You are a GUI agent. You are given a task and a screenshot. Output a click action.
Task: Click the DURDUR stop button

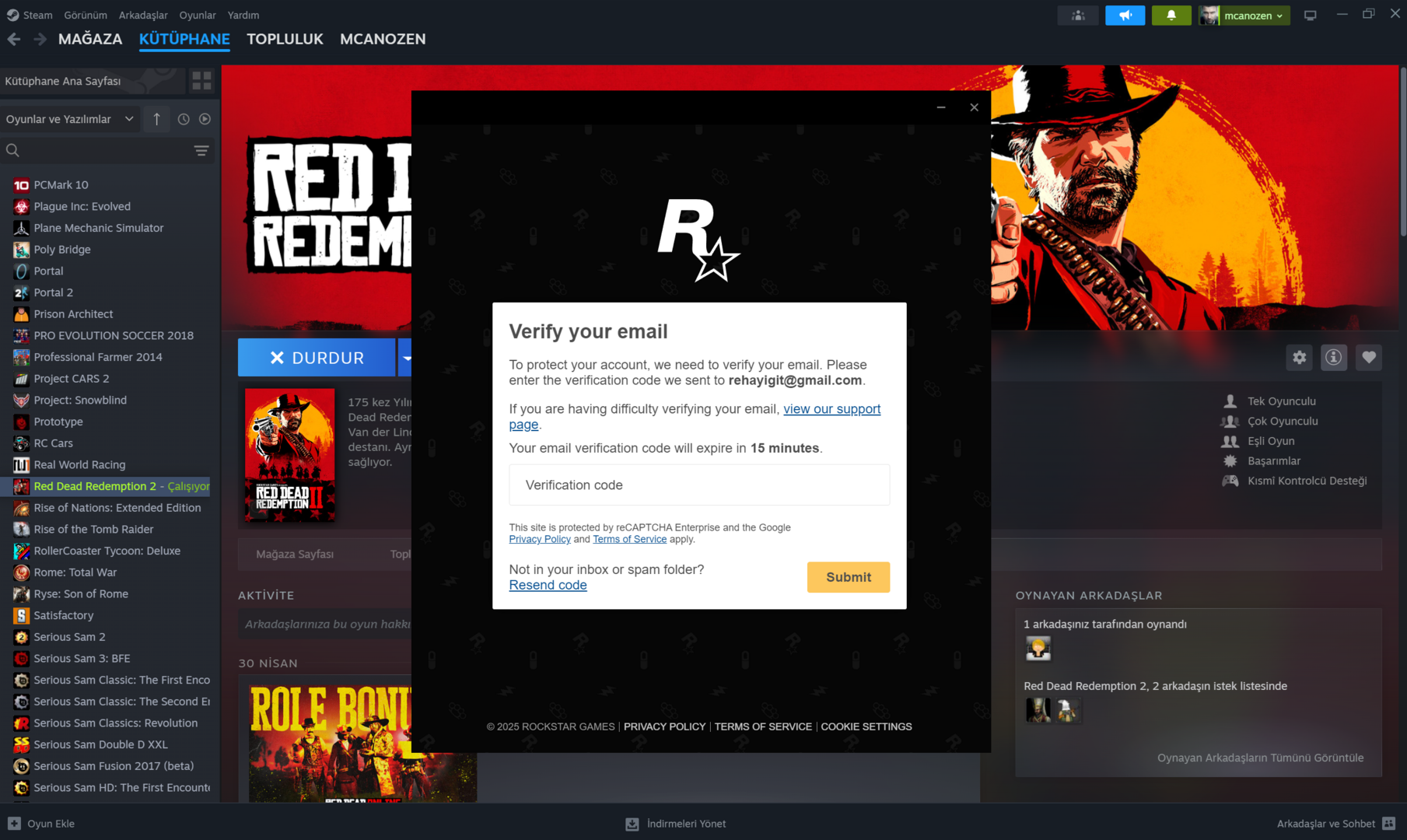click(317, 358)
